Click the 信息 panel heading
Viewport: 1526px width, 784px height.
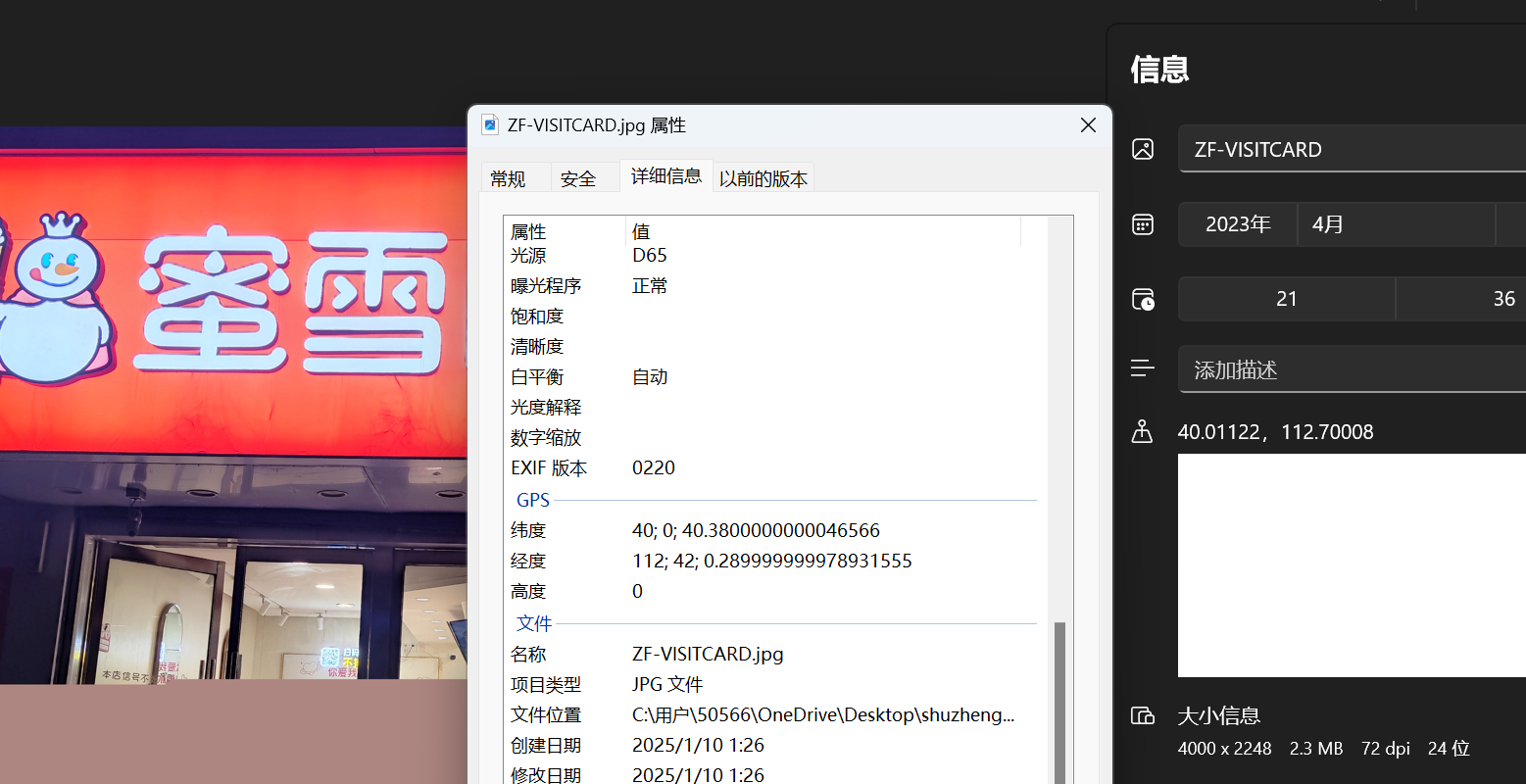click(x=1159, y=70)
